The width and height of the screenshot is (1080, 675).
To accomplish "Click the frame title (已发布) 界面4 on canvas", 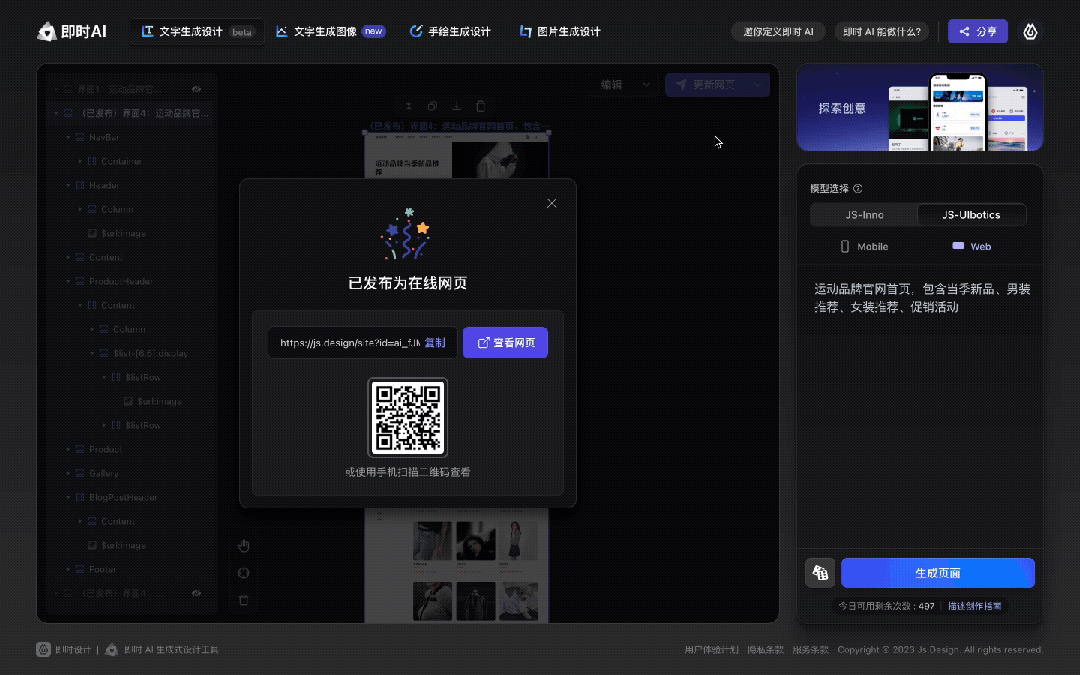I will [x=455, y=126].
